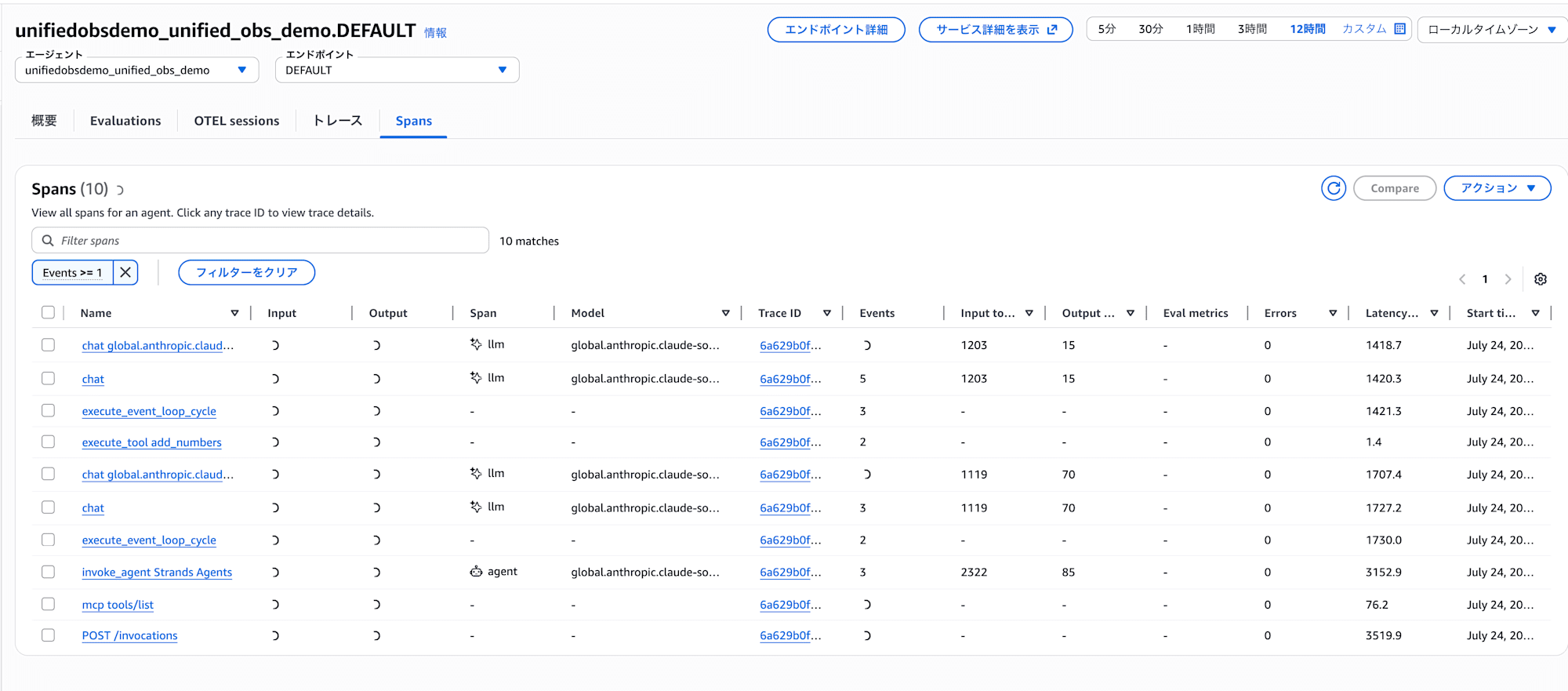Select 12時間 time range

(1308, 29)
